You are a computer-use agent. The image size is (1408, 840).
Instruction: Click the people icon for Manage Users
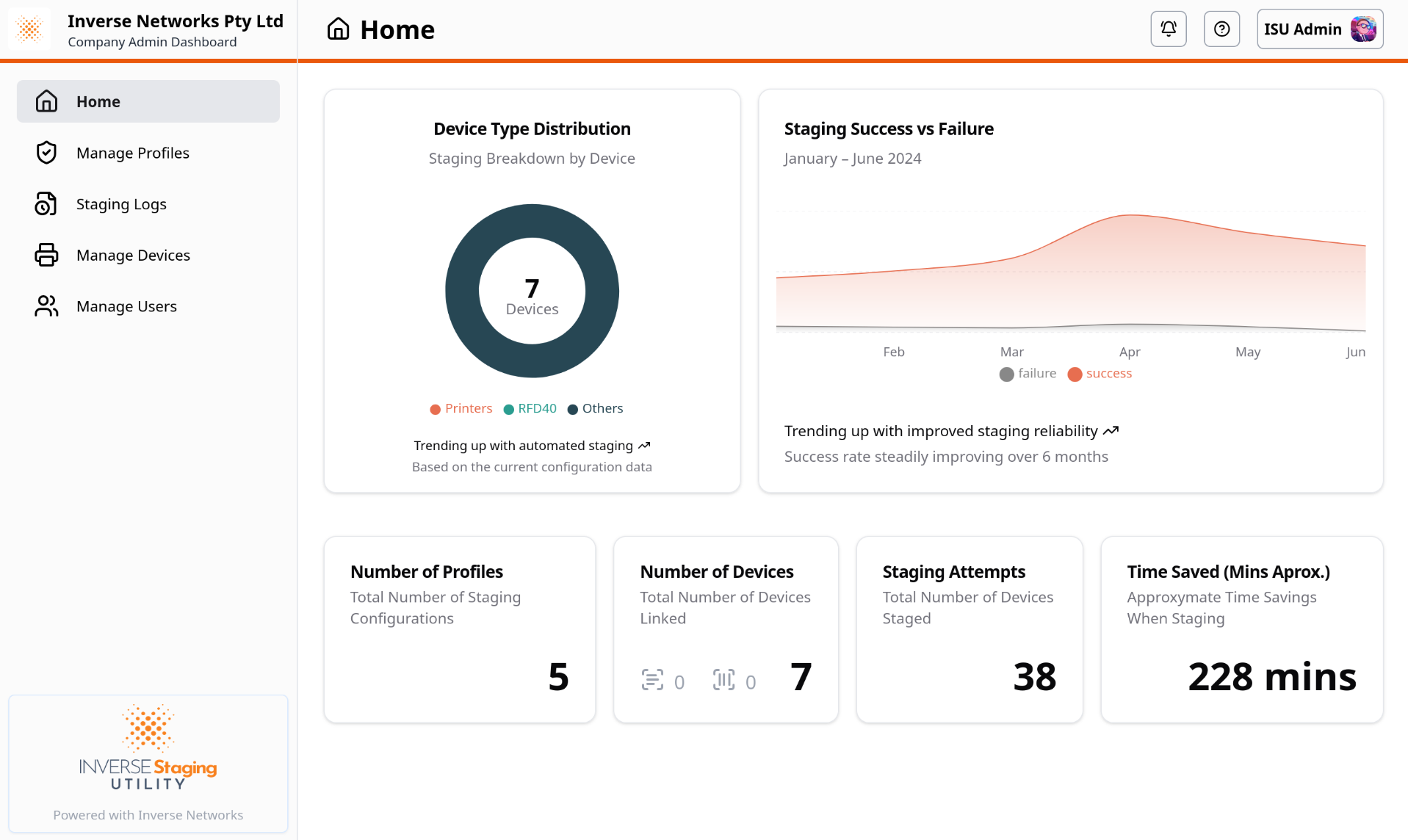(46, 306)
